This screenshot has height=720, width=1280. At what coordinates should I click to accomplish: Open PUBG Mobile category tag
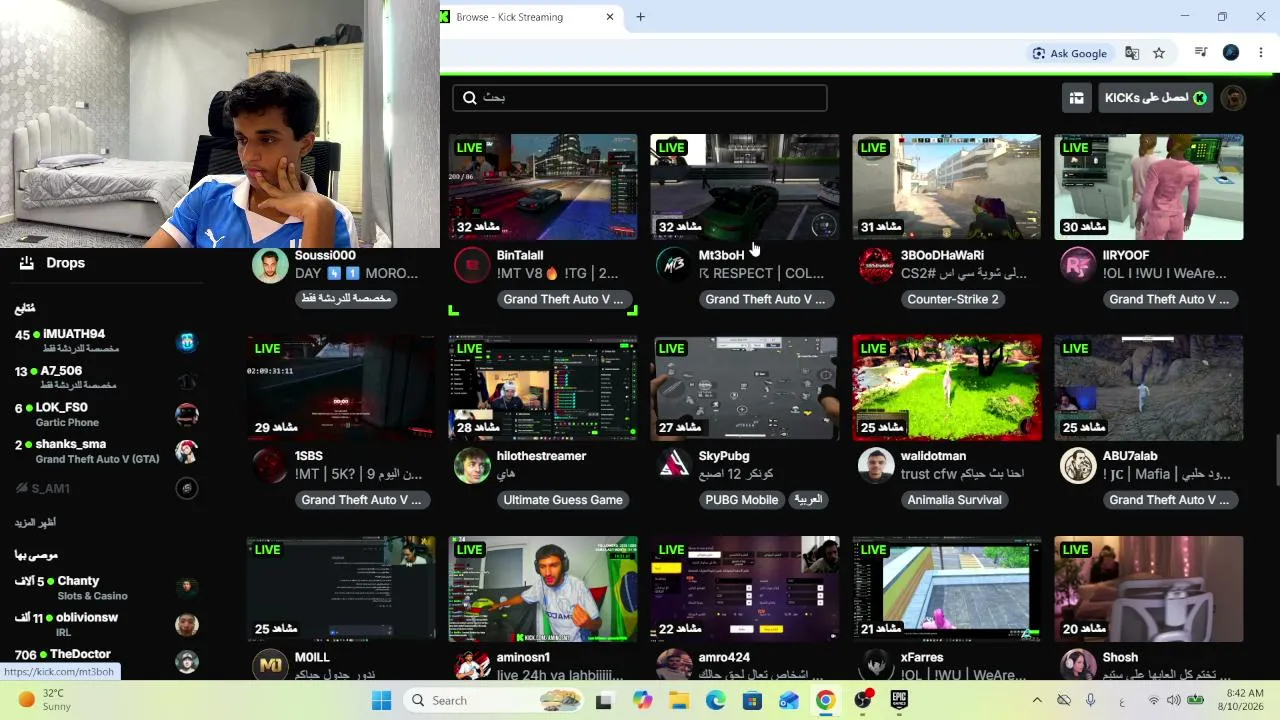742,500
